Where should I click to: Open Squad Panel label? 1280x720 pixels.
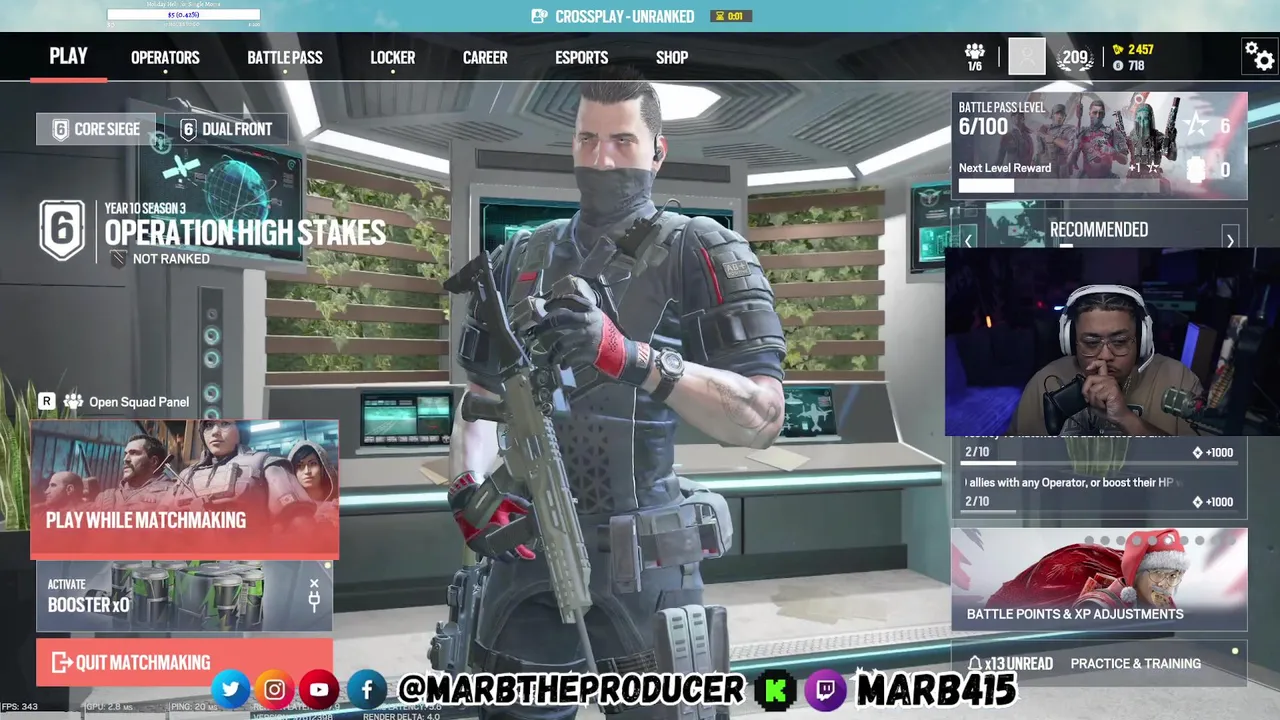tap(139, 402)
